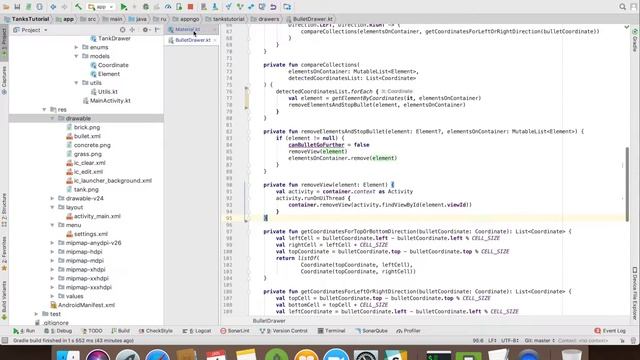640x360 pixels.
Task: Collapse the layout folder
Action: (53, 207)
